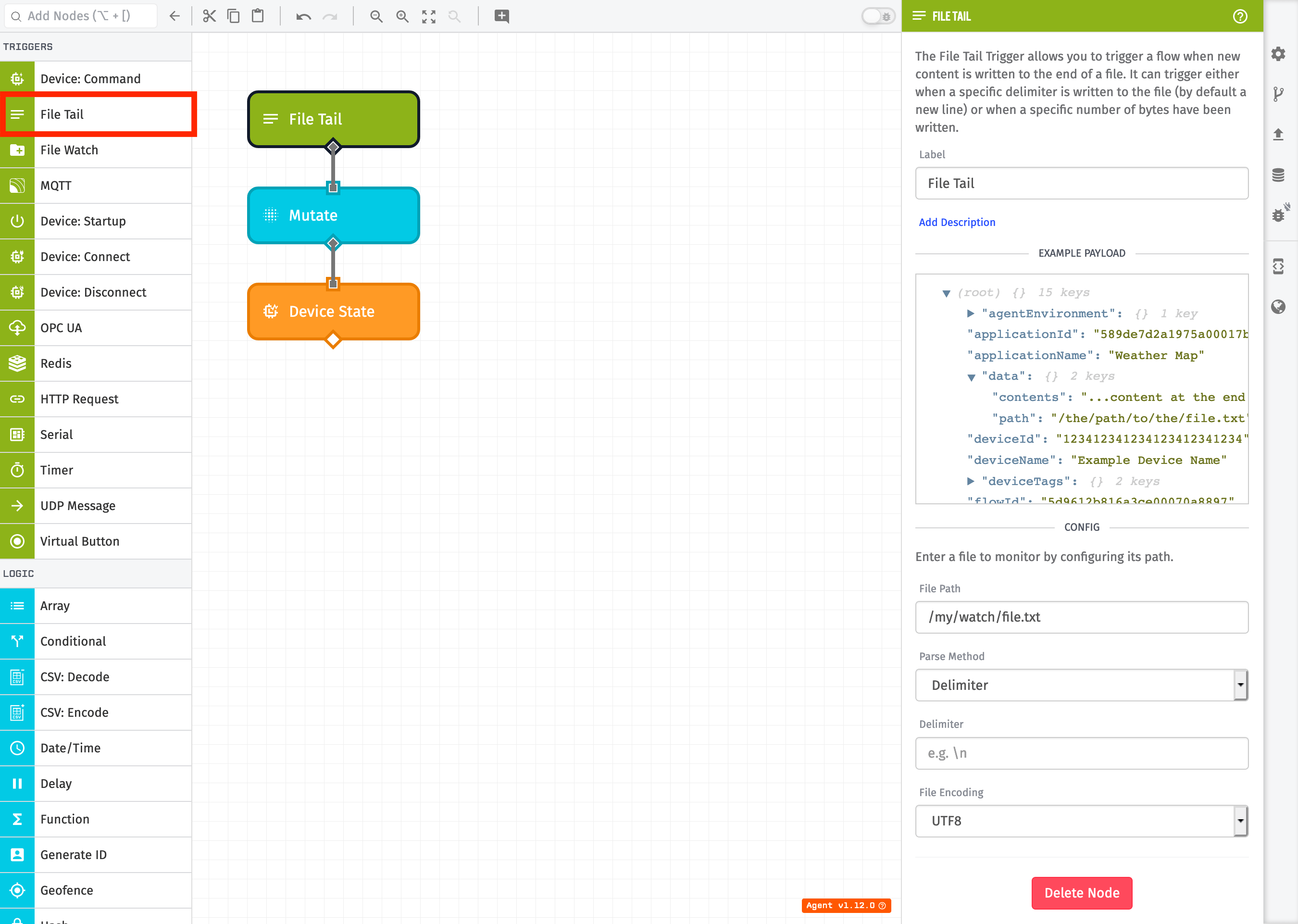This screenshot has height=924, width=1298.
Task: Choose Device: Startup trigger
Action: pyautogui.click(x=96, y=221)
